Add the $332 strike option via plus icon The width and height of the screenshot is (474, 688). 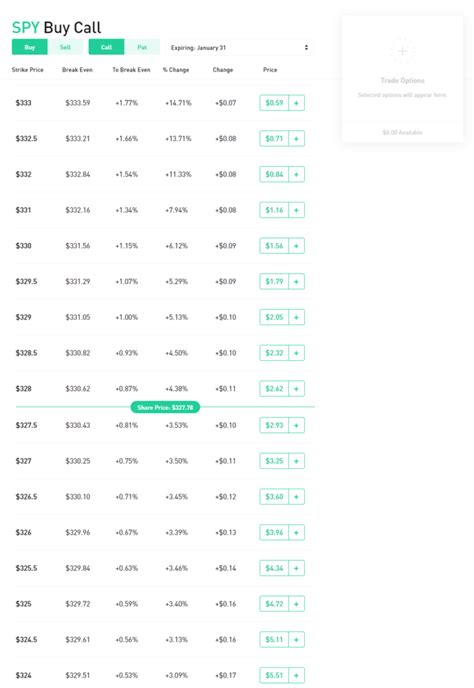tap(296, 175)
